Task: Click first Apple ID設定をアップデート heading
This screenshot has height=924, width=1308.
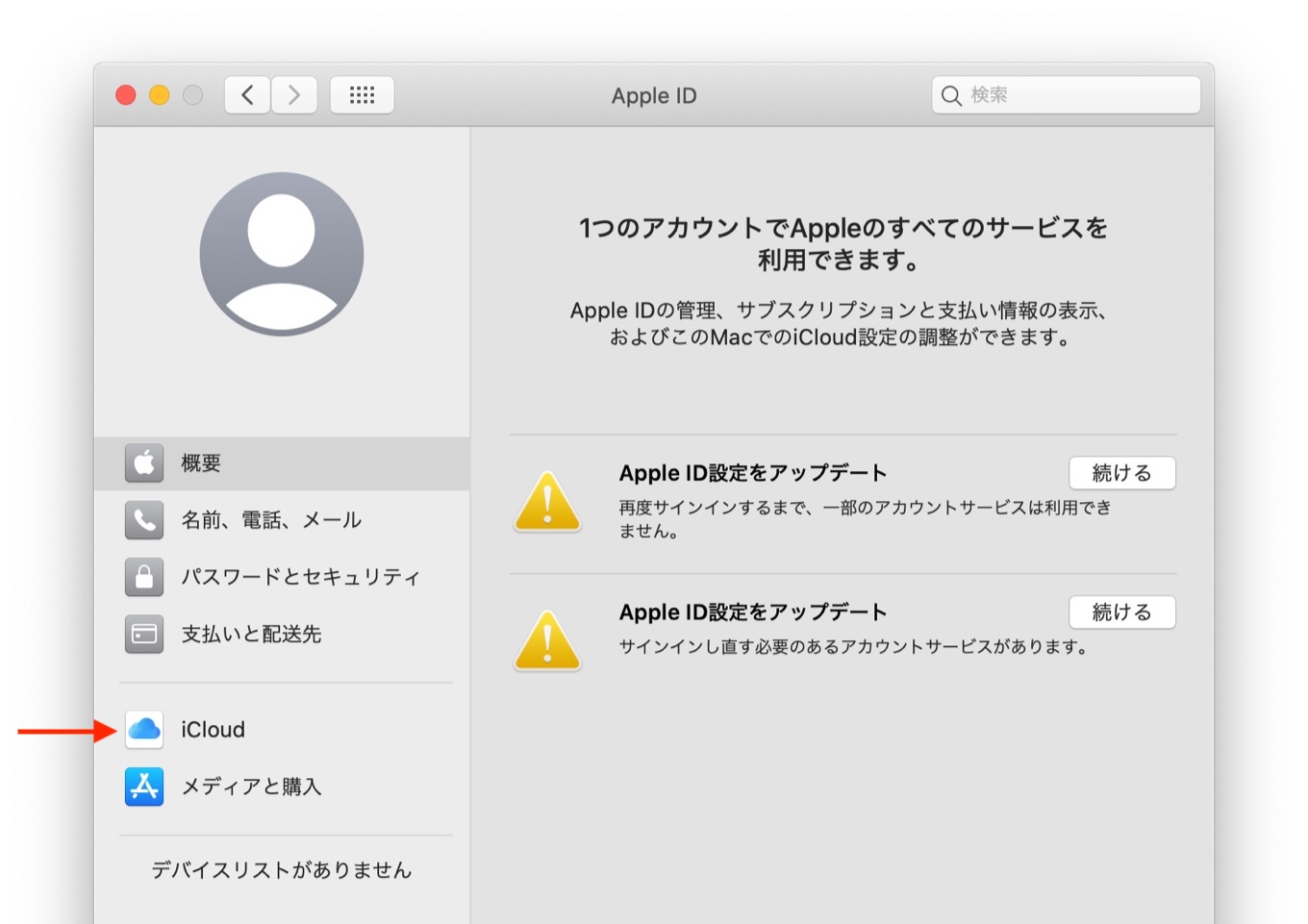Action: tap(753, 473)
